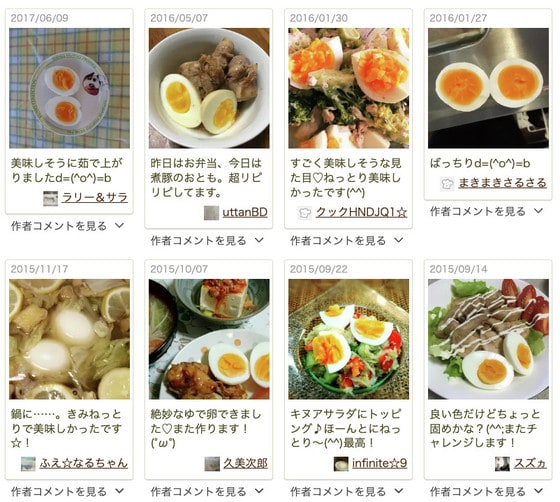
Task: Click ふえ☆なるちゃん's avatar icon
Action: coord(28,463)
